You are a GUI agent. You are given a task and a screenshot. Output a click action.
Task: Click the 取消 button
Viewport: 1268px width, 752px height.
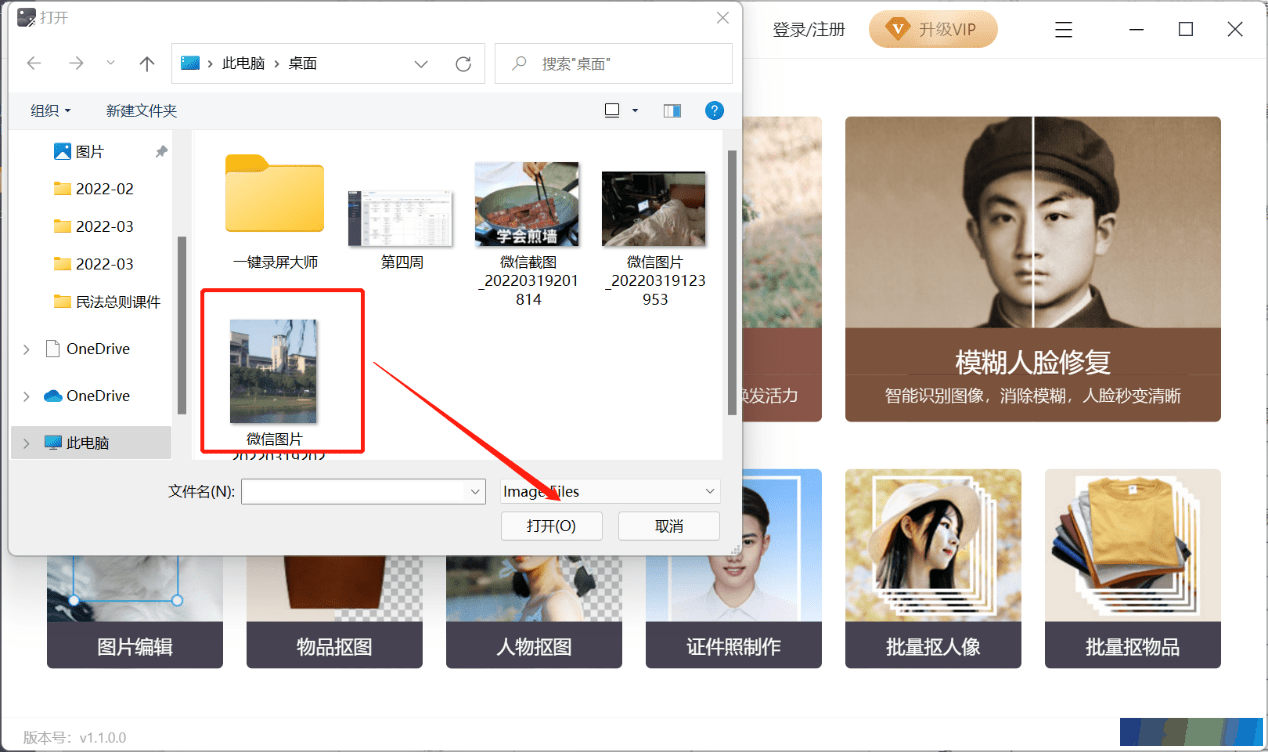click(x=669, y=526)
